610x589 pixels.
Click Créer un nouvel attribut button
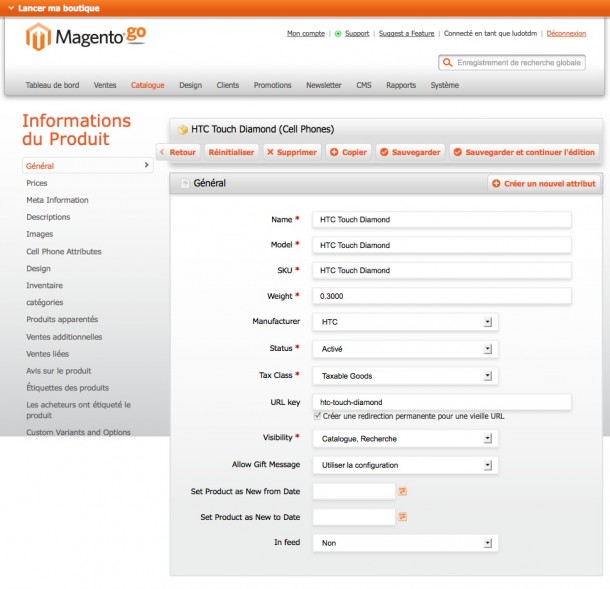[x=544, y=184]
